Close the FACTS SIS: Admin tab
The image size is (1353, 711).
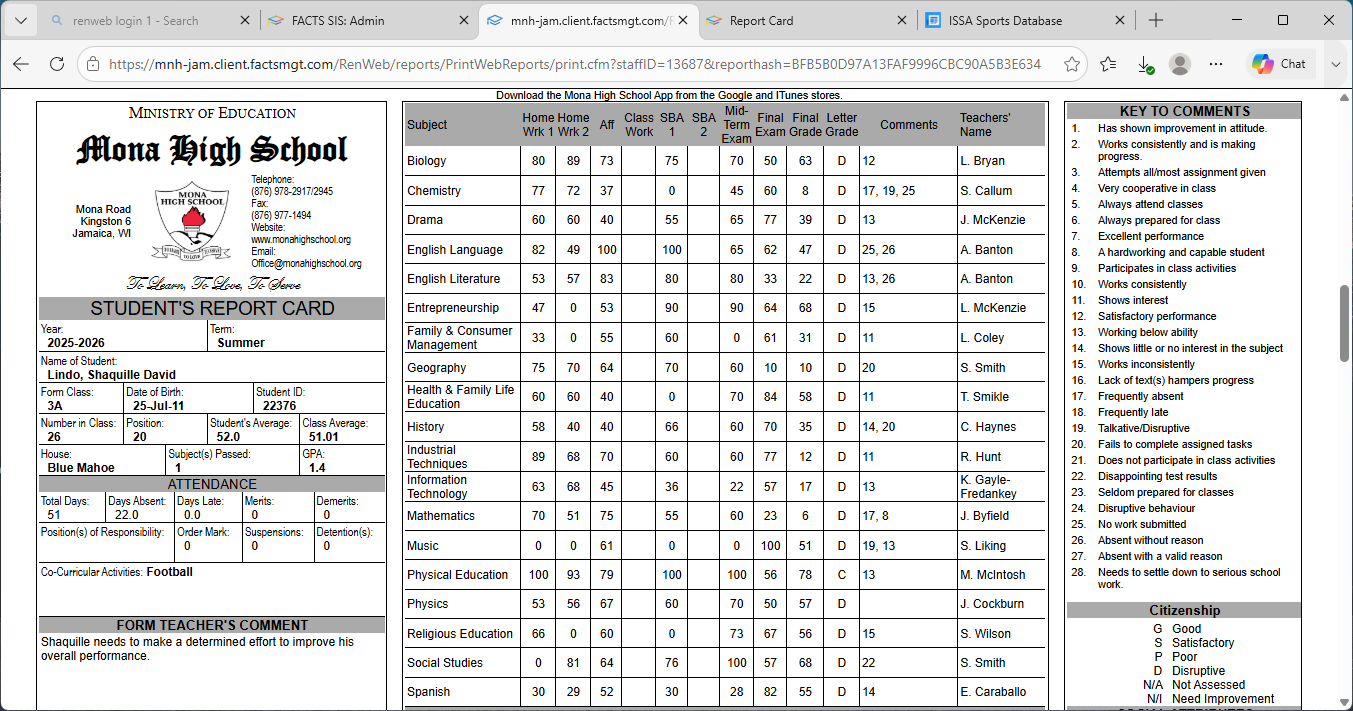[462, 20]
